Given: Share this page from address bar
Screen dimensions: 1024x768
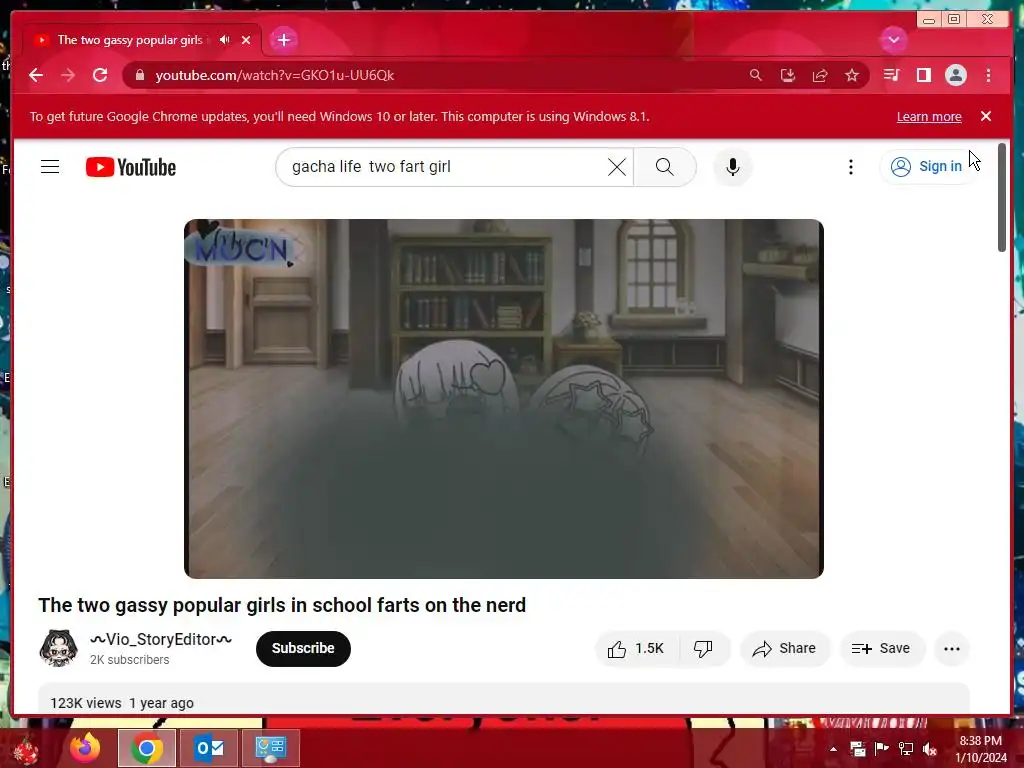Looking at the screenshot, I should pyautogui.click(x=820, y=75).
